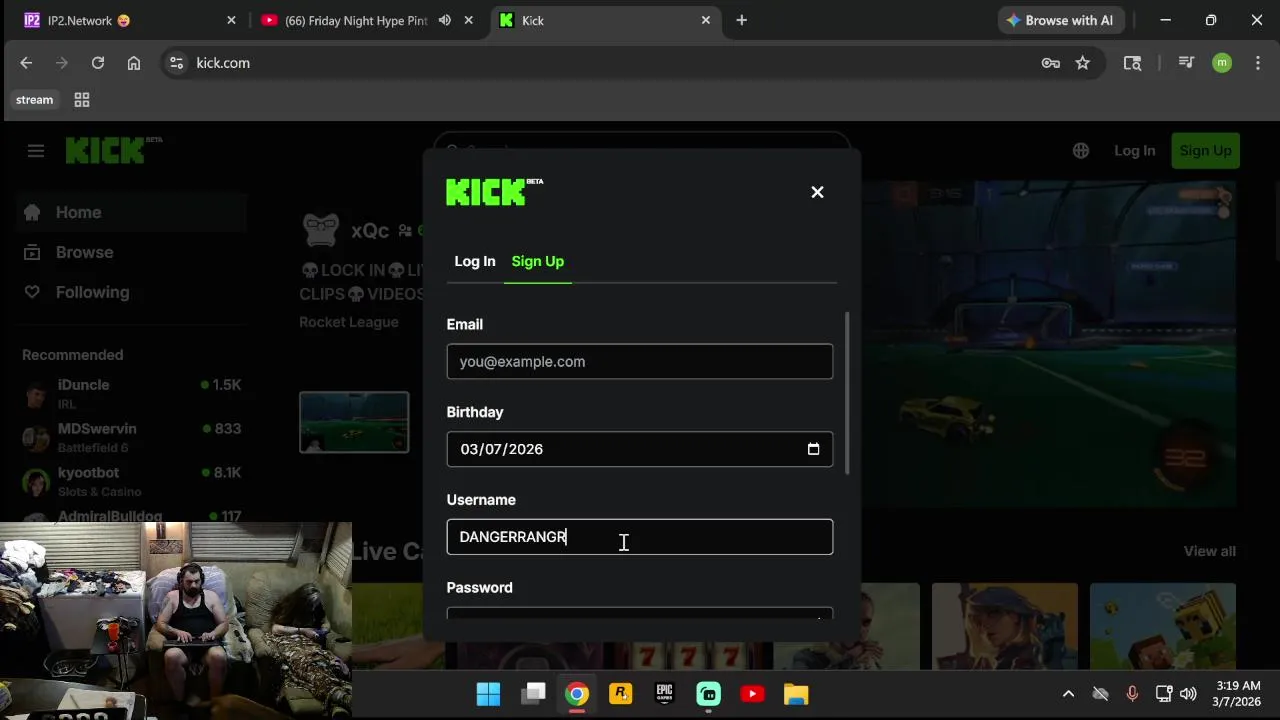The image size is (1280, 720).
Task: Open Epic Games Launcher from taskbar
Action: click(664, 694)
